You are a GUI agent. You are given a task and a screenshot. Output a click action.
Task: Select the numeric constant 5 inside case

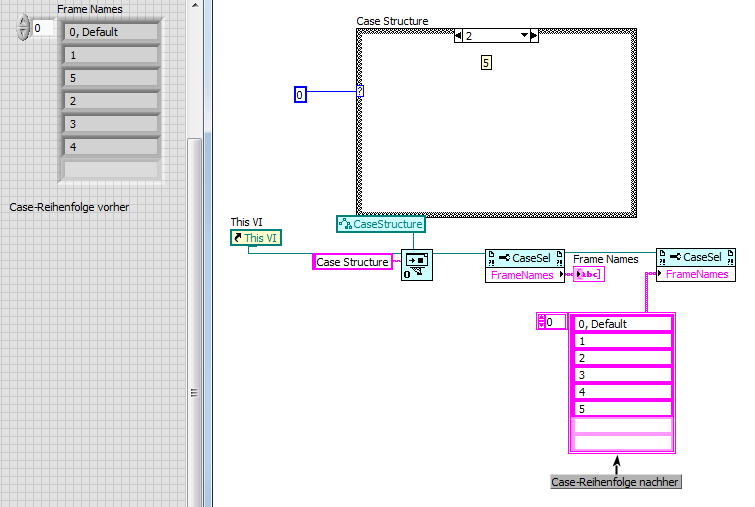click(x=486, y=63)
